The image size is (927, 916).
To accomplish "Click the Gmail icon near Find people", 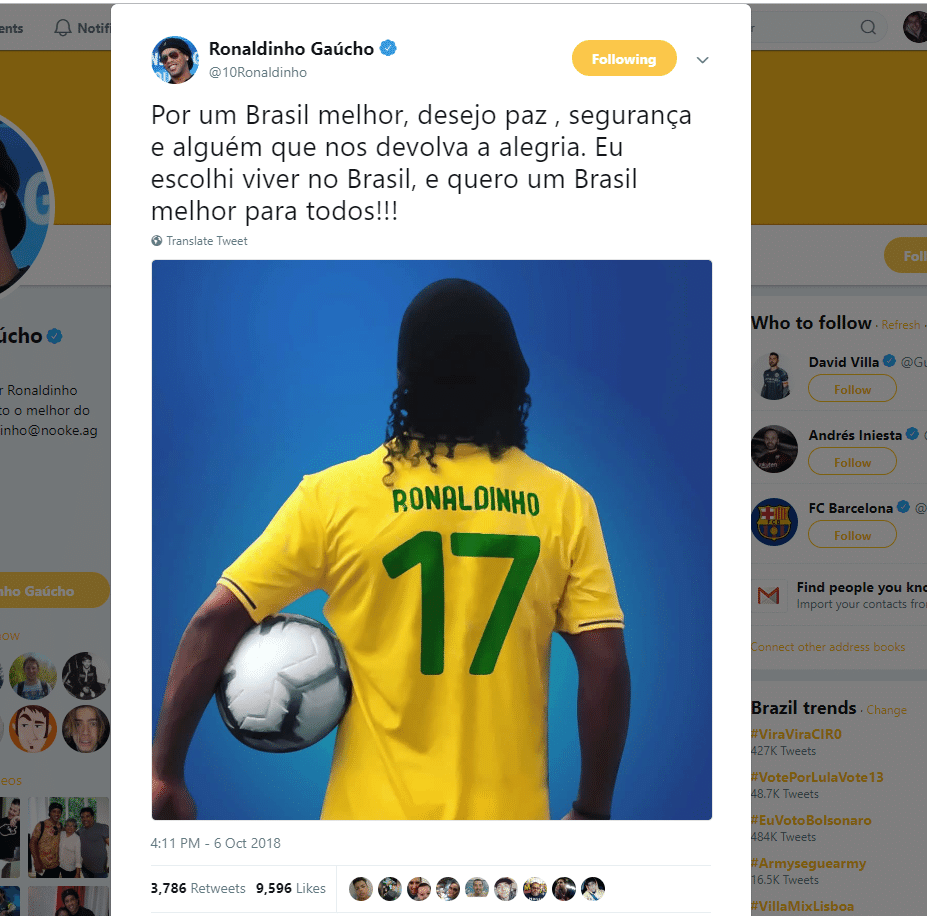I will click(768, 595).
